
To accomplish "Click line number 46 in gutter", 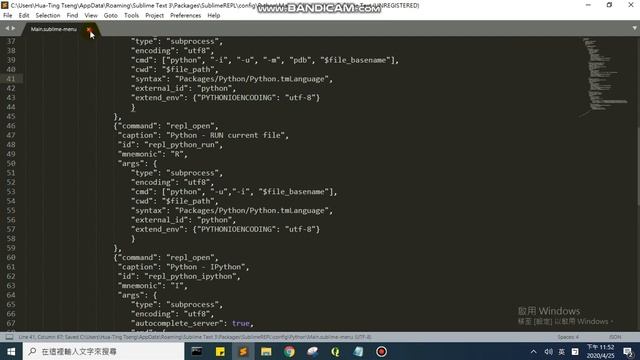I will 11,126.
